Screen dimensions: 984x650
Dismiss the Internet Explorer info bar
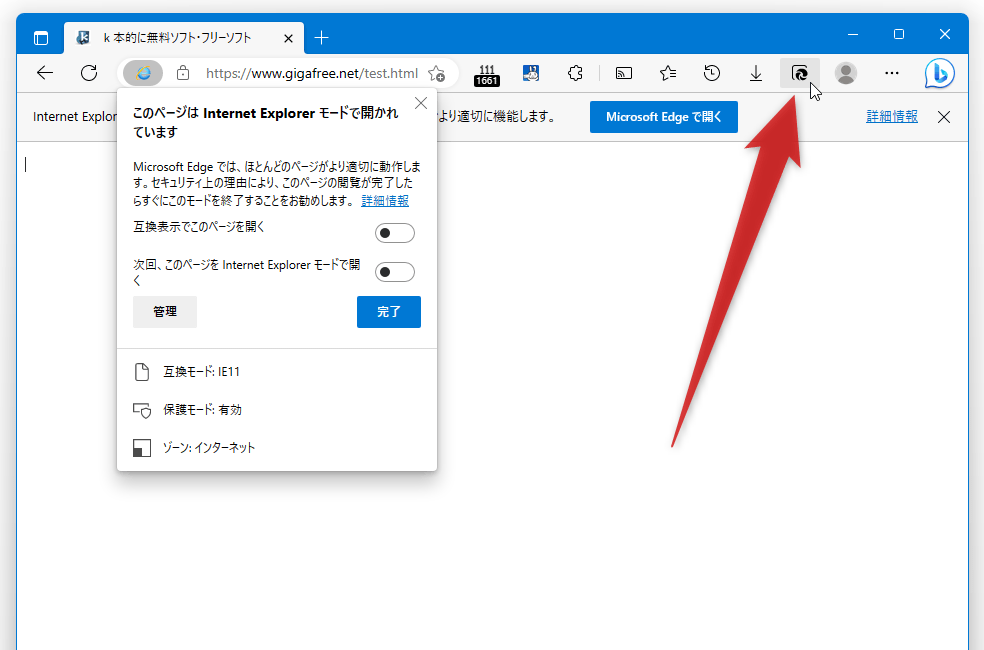click(944, 117)
